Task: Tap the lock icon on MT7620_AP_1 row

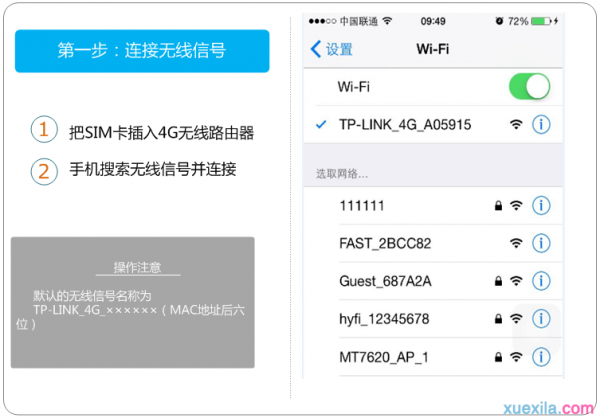Action: tap(498, 358)
